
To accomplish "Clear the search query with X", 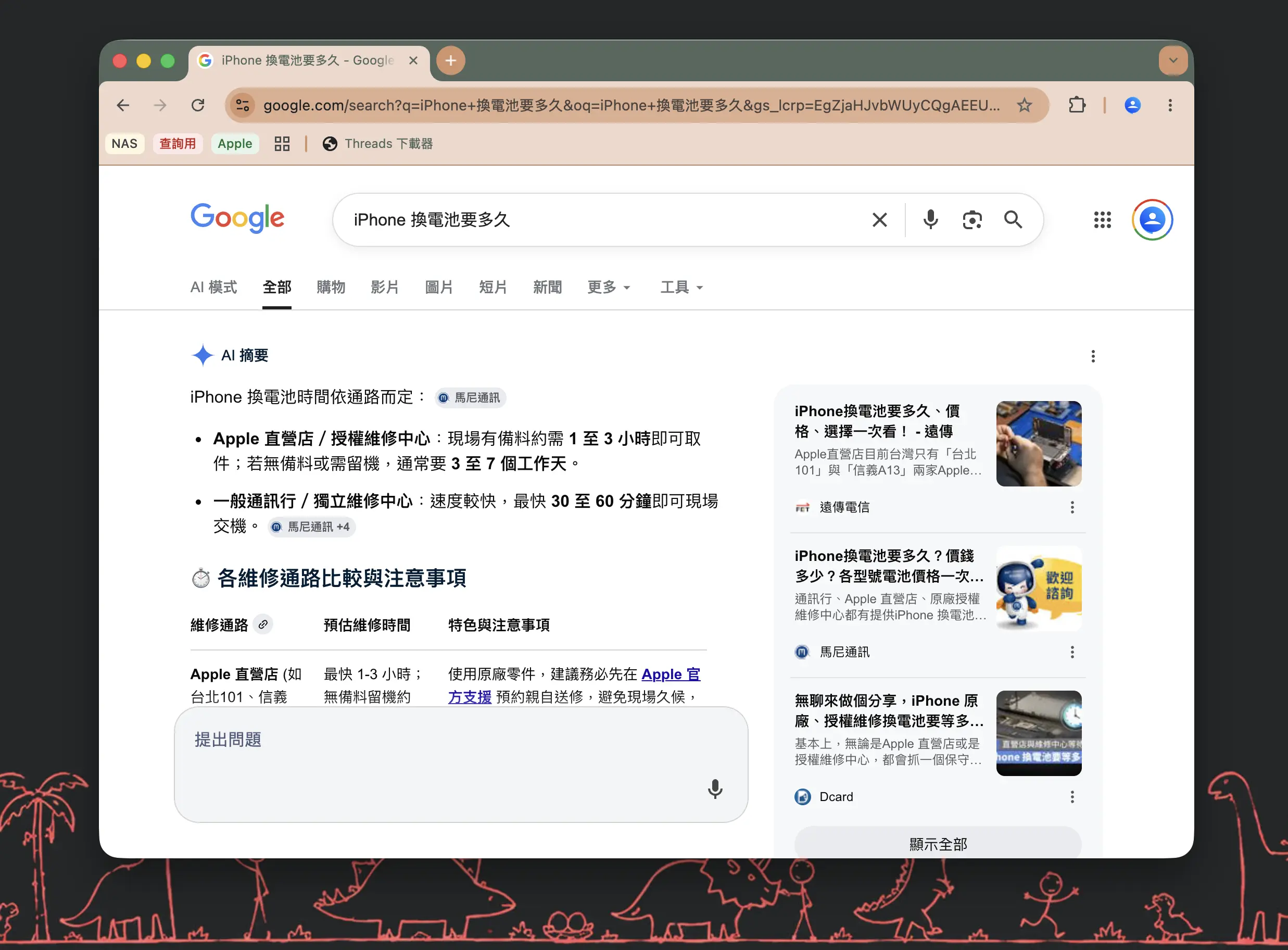I will point(879,220).
